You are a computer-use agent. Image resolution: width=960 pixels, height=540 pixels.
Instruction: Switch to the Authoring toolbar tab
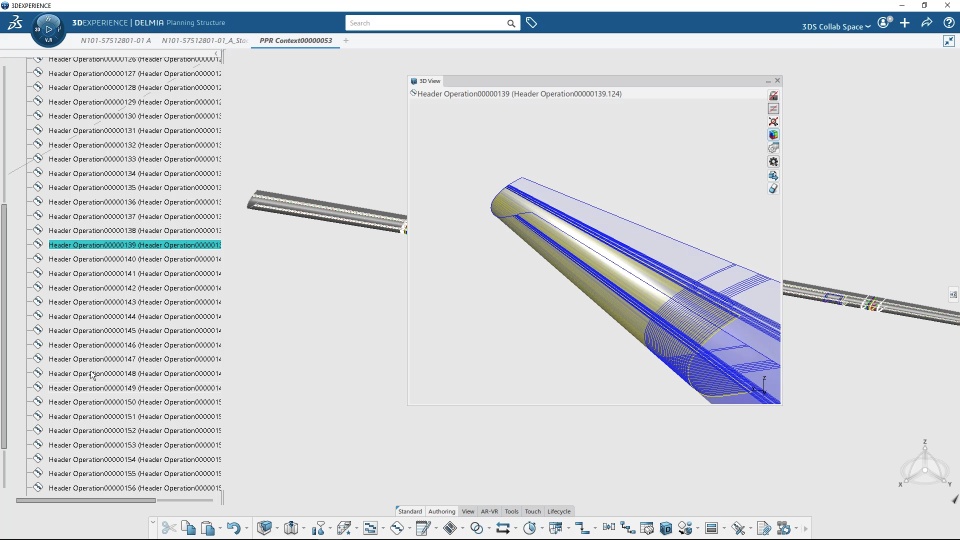[x=441, y=511]
